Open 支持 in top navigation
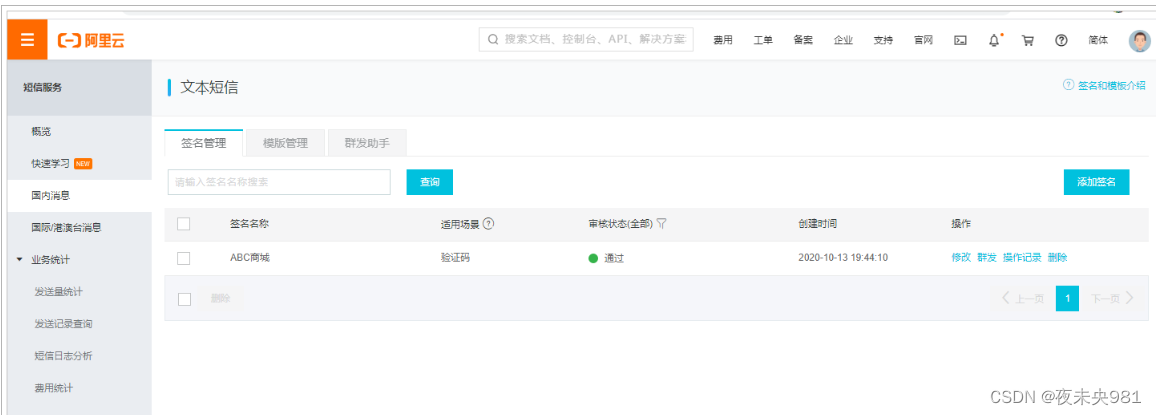 click(x=883, y=41)
